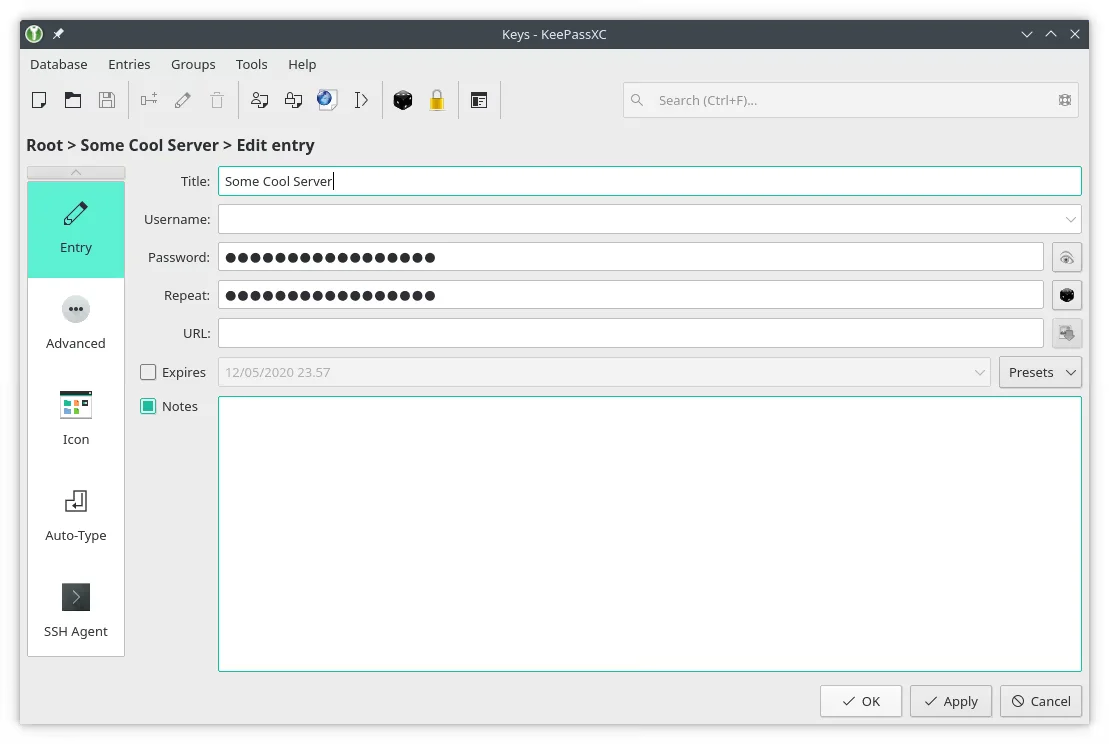Open the save database icon
1109x744 pixels.
(106, 100)
